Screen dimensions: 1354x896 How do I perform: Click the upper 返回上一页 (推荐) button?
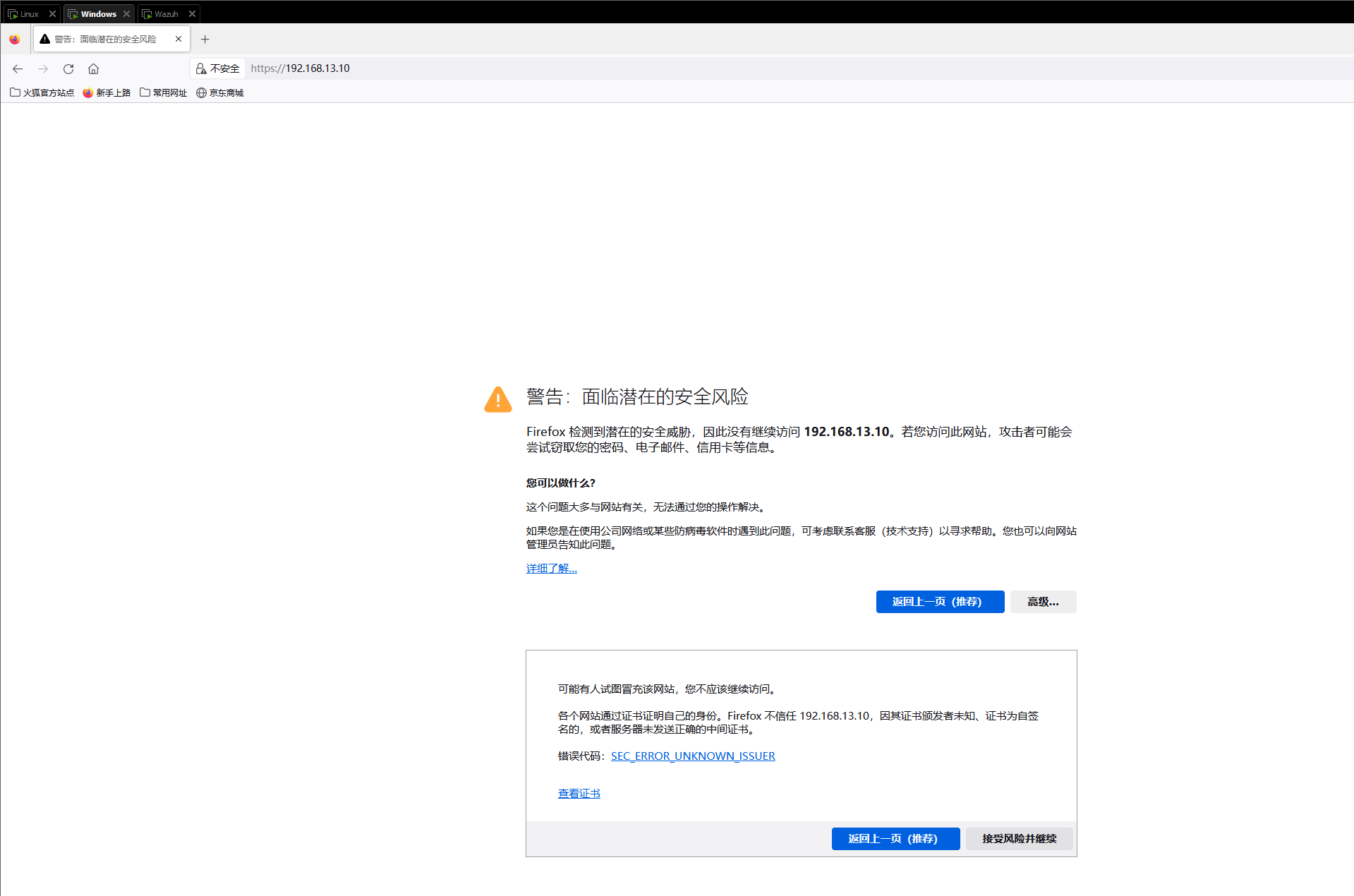(940, 602)
